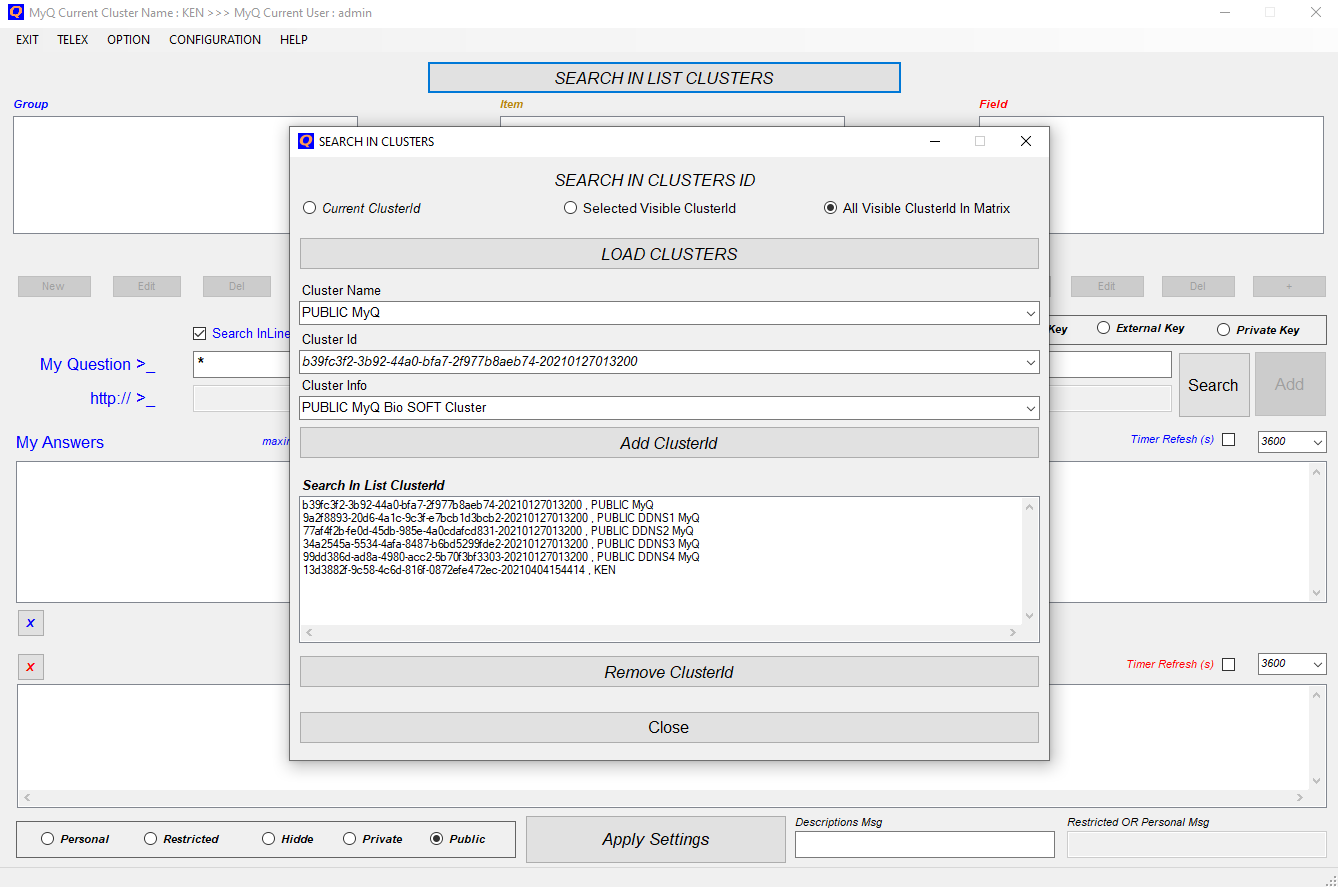Click the blue x button under My Answers

point(30,623)
